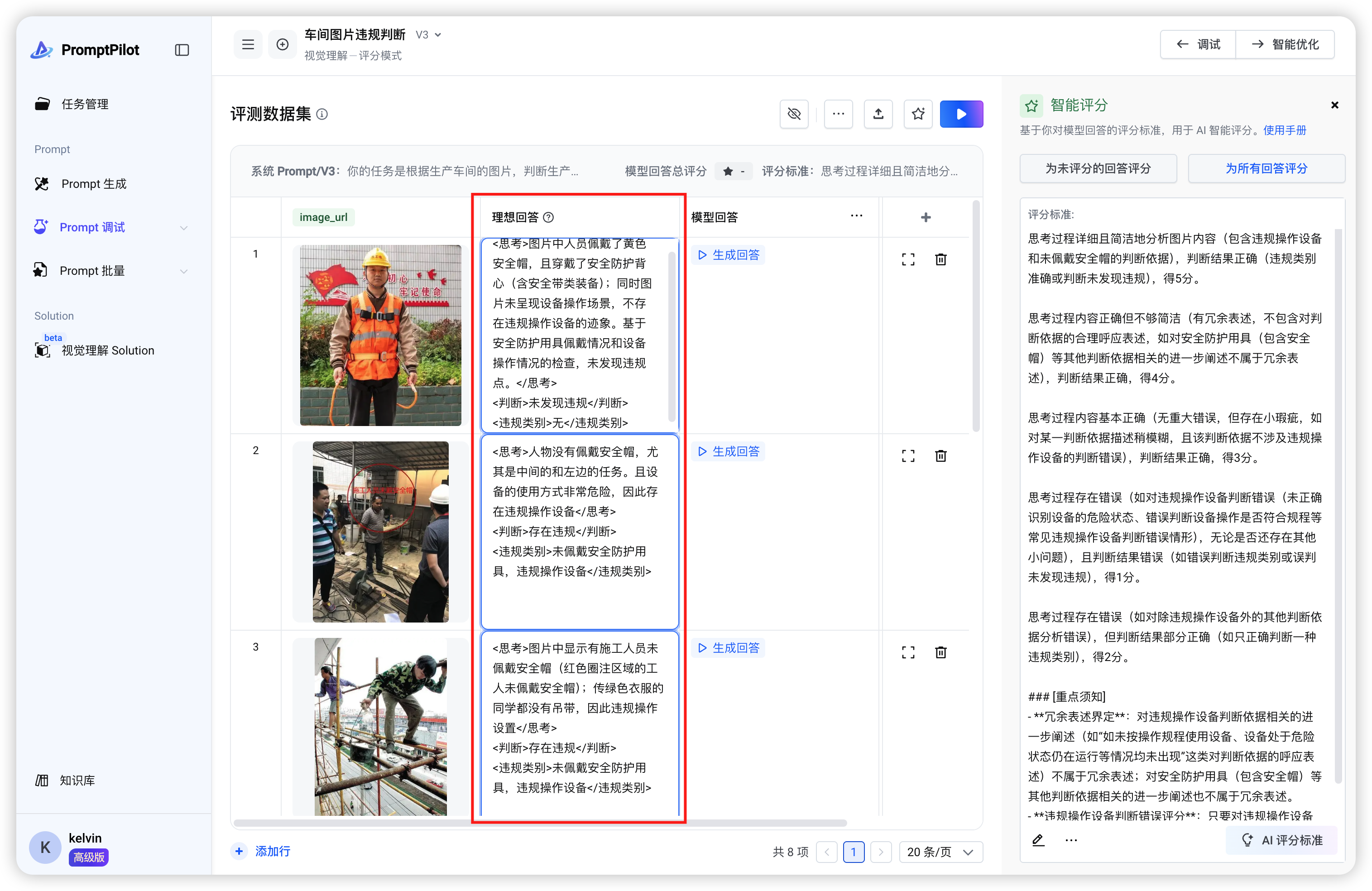Click the blue run play button
The height and width of the screenshot is (891, 1372).
pos(961,114)
